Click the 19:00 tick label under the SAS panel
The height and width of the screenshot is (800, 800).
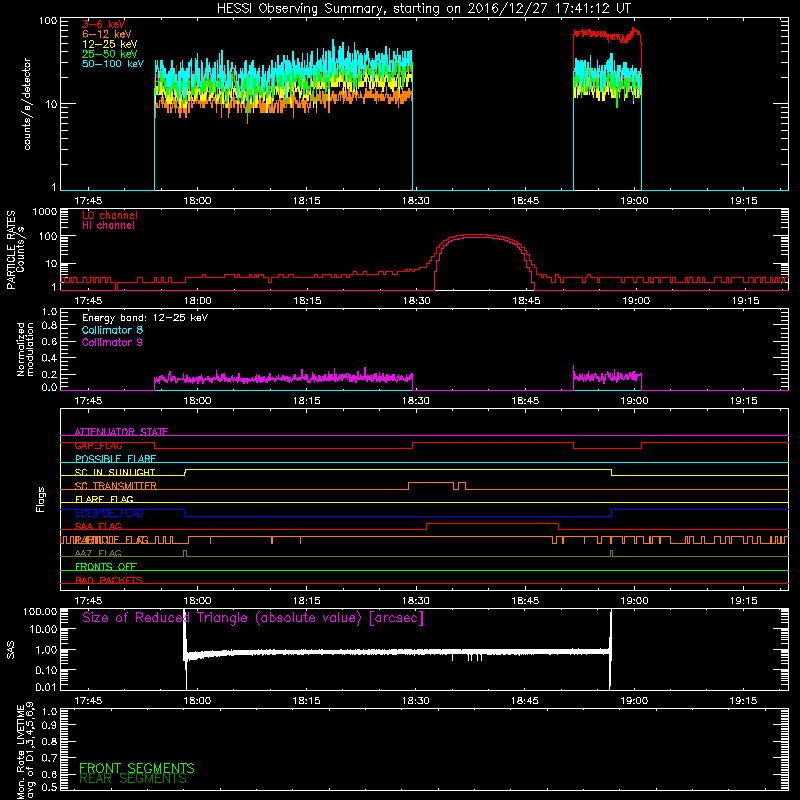point(634,701)
